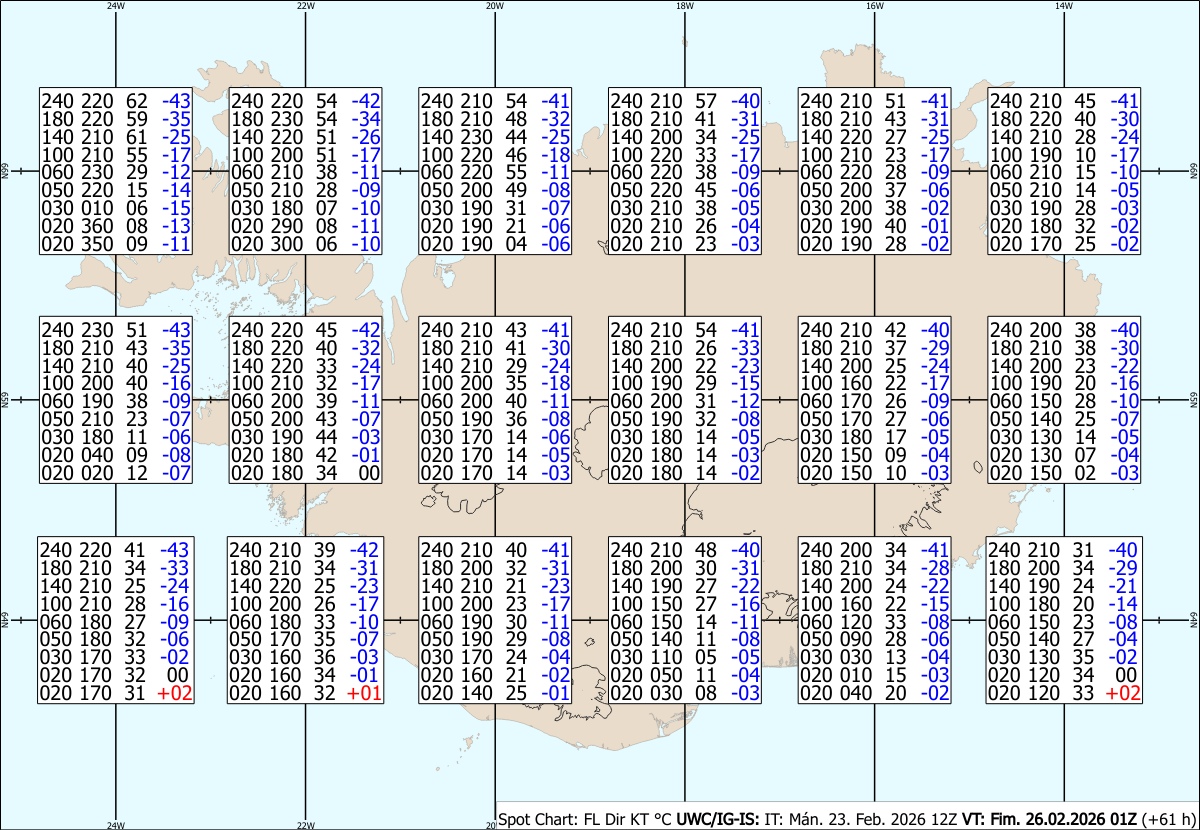Click the row 020 300 06 -10
Viewport: 1200px width, 830px height.
(x=305, y=244)
